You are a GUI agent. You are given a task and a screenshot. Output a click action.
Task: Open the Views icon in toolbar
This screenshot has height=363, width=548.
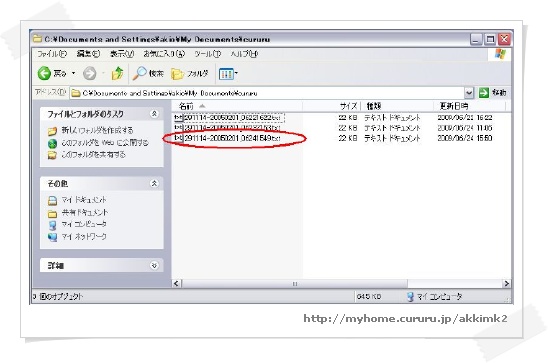click(x=228, y=74)
